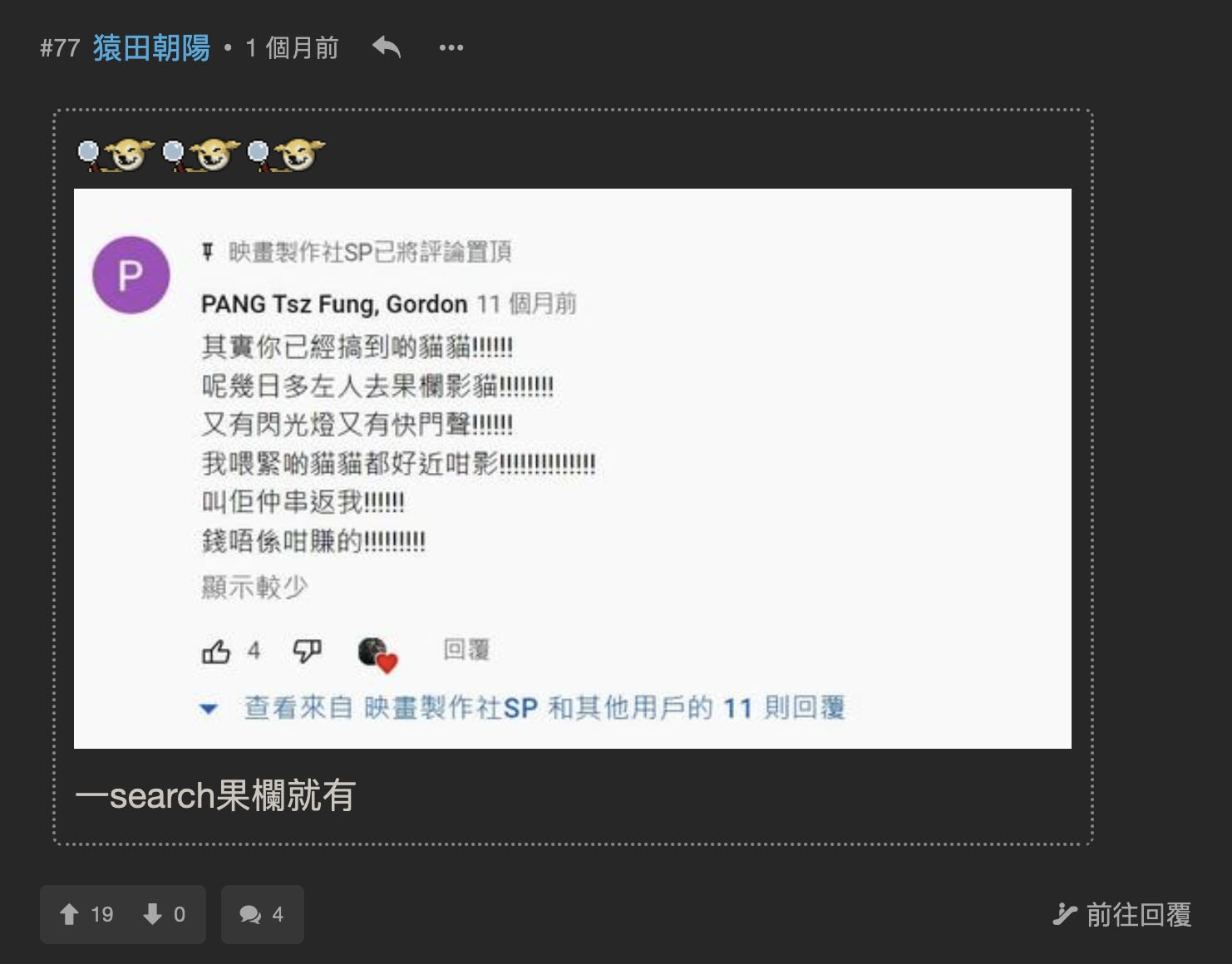Screen dimensions: 1232x964
Task: Click the post number #77
Action: click(60, 48)
